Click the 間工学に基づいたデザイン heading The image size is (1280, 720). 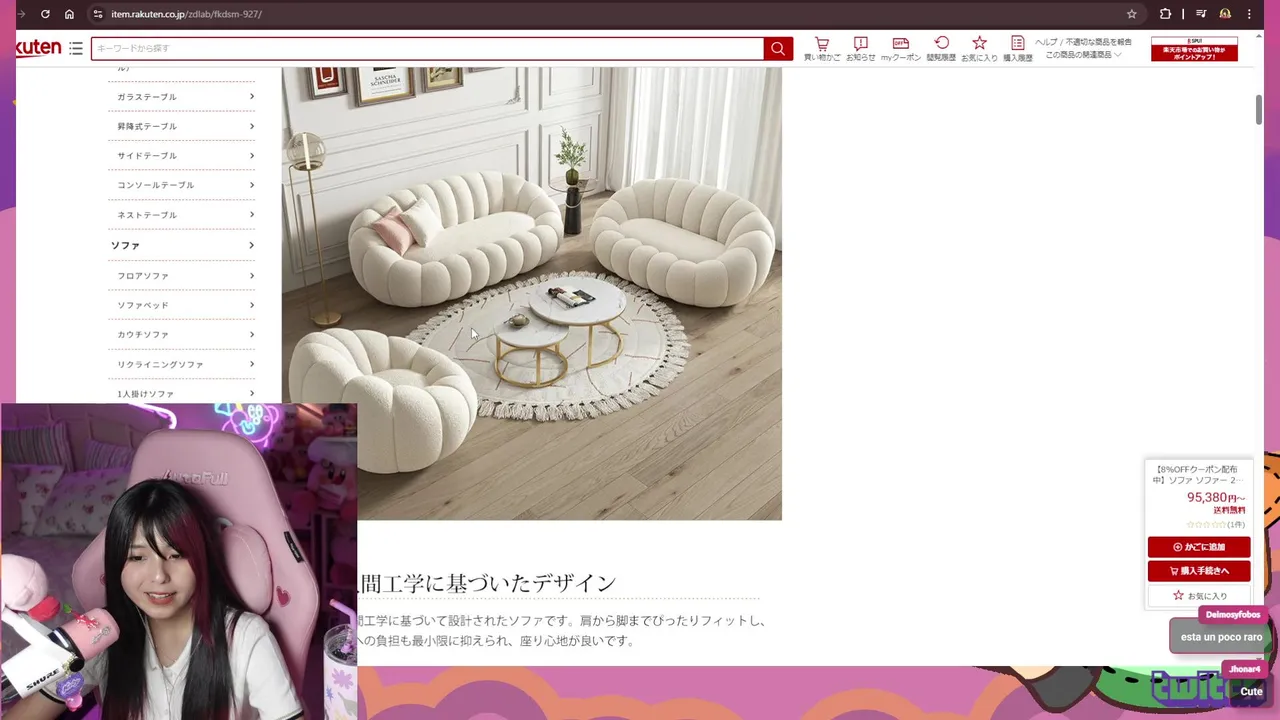click(487, 583)
